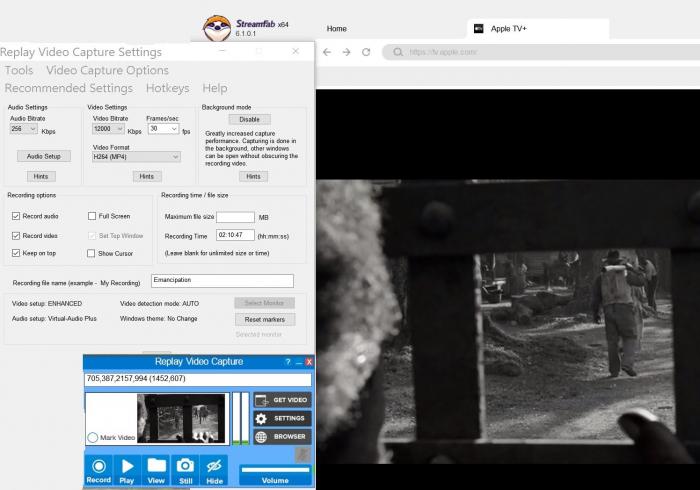
Task: Click 'Windows theme: No Change' text
Action: tap(158, 319)
